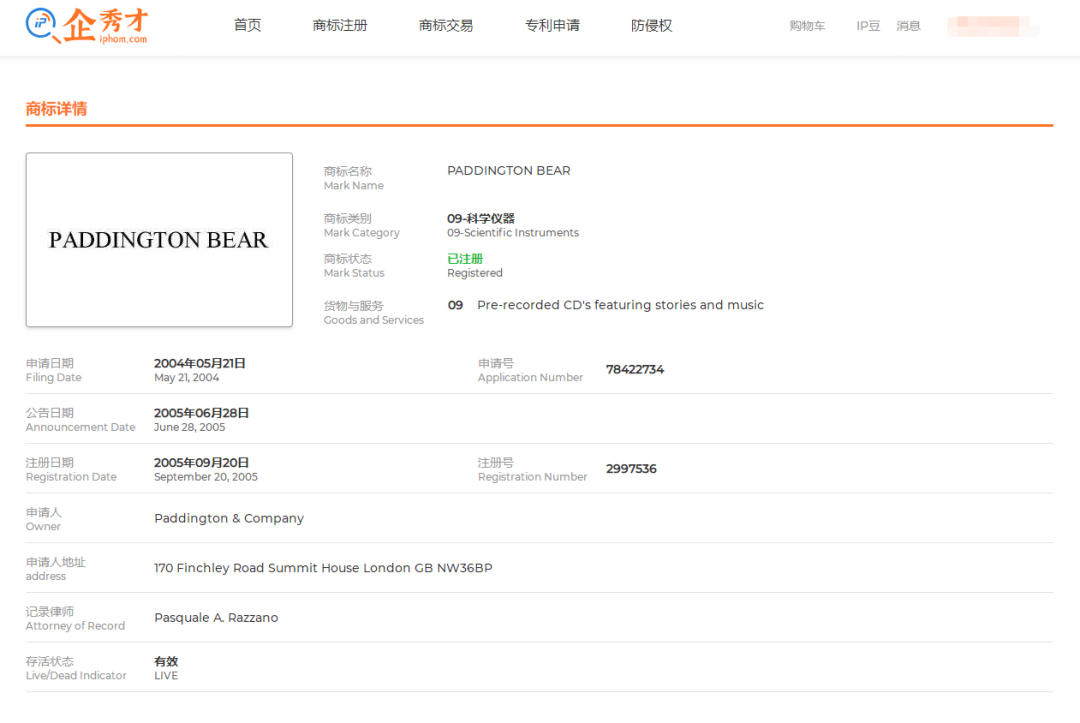Go to 购物车 shopping cart
Image resolution: width=1080 pixels, height=723 pixels.
pos(807,26)
